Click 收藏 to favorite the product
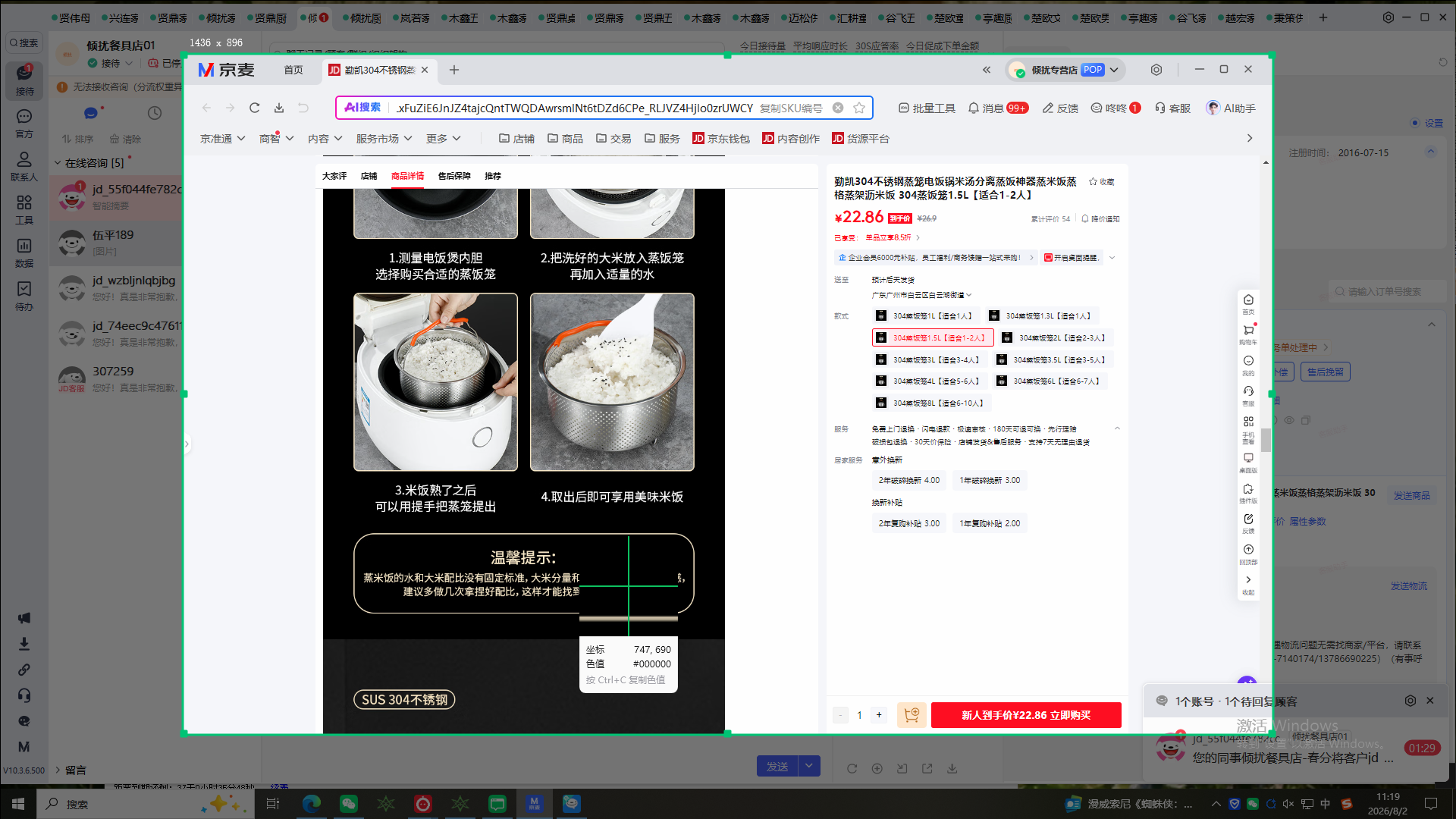Image resolution: width=1456 pixels, height=819 pixels. click(x=1102, y=182)
